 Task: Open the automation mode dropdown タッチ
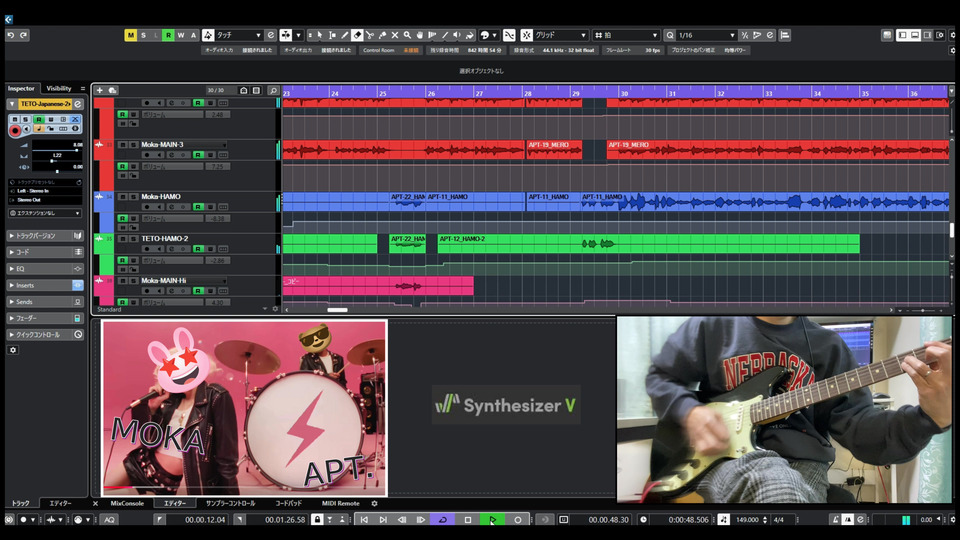click(239, 36)
